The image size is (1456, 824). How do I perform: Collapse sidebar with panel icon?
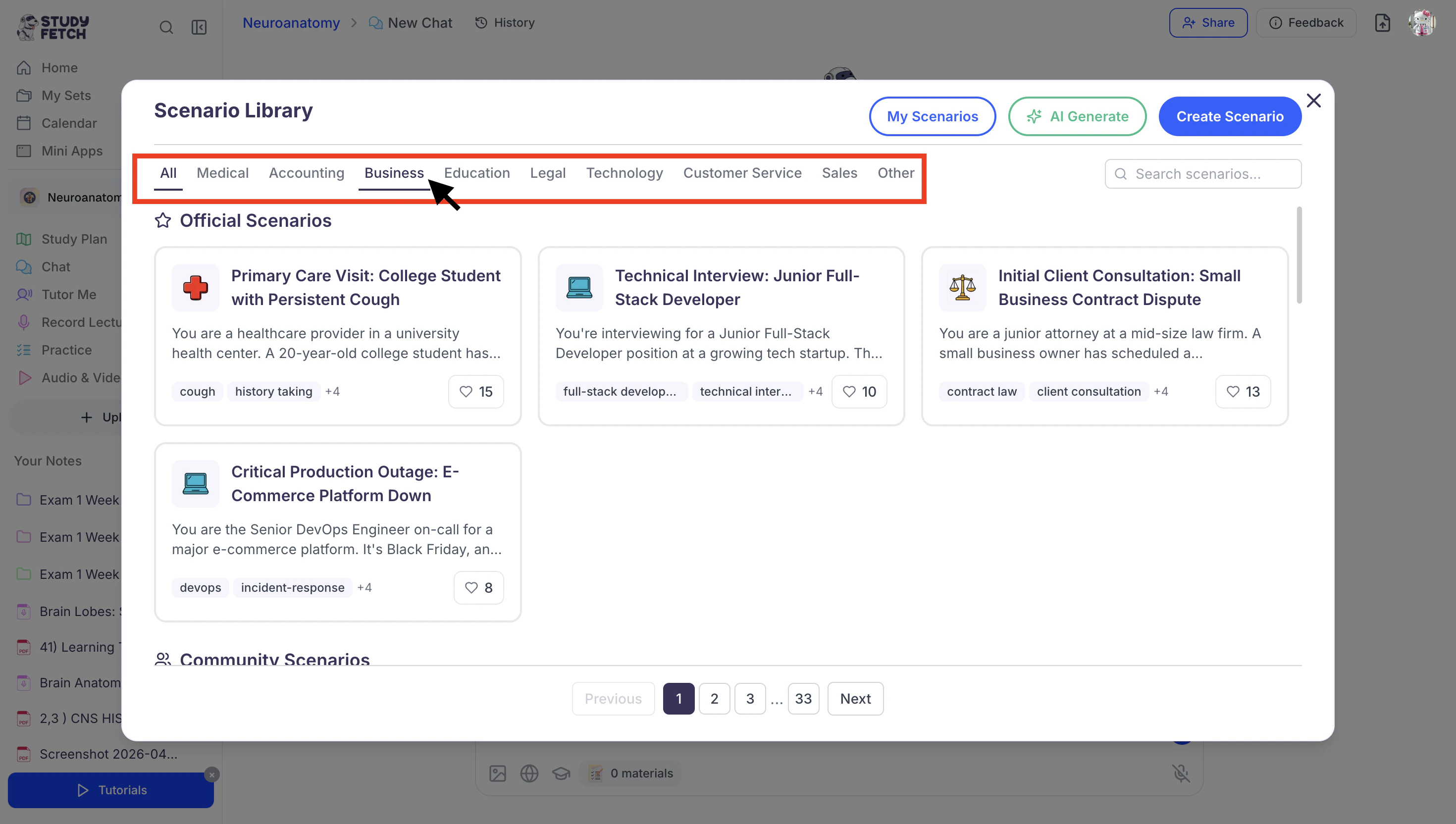(x=199, y=27)
